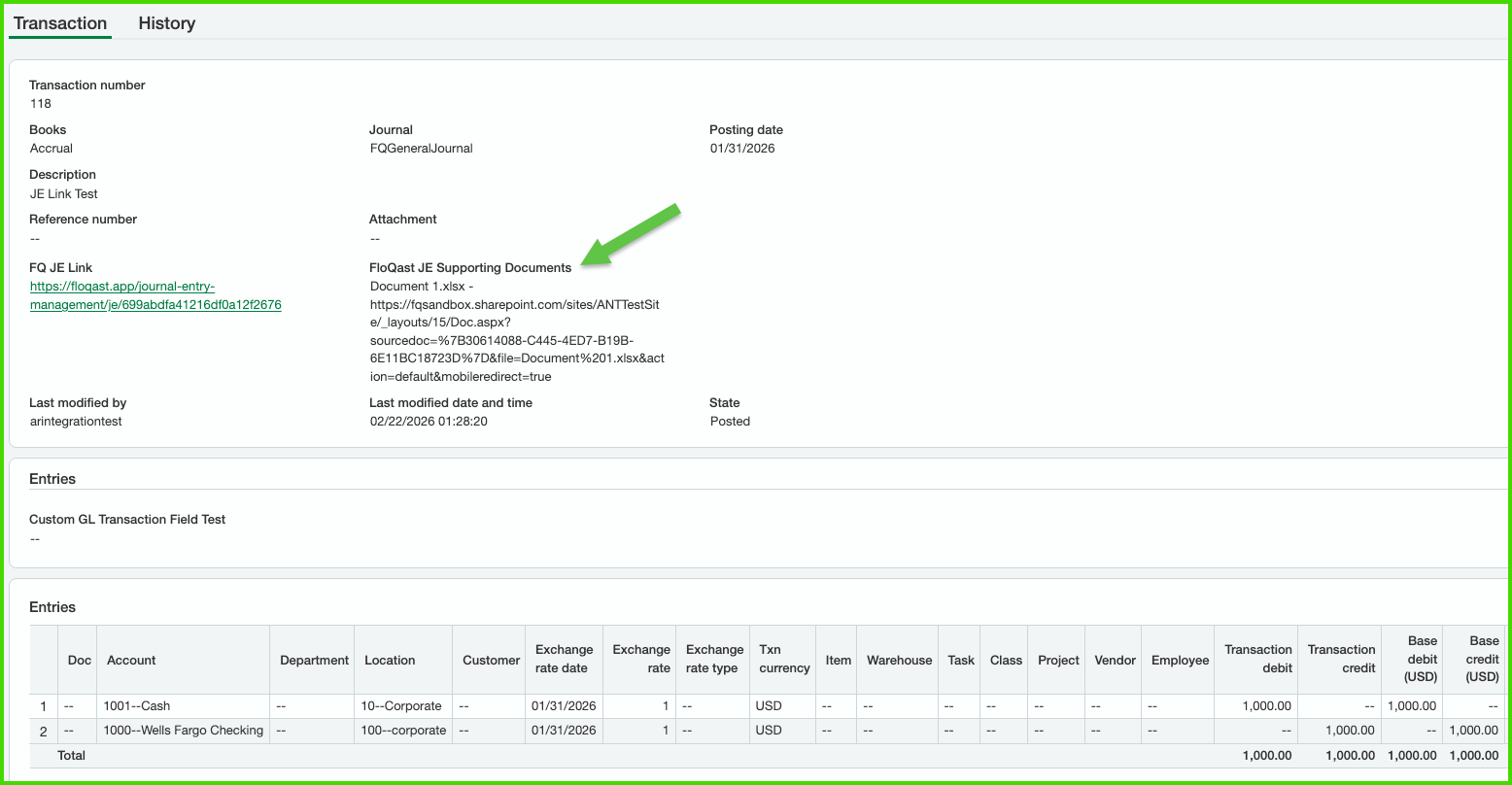Click the Location column header
1512x785 pixels.
pos(390,660)
